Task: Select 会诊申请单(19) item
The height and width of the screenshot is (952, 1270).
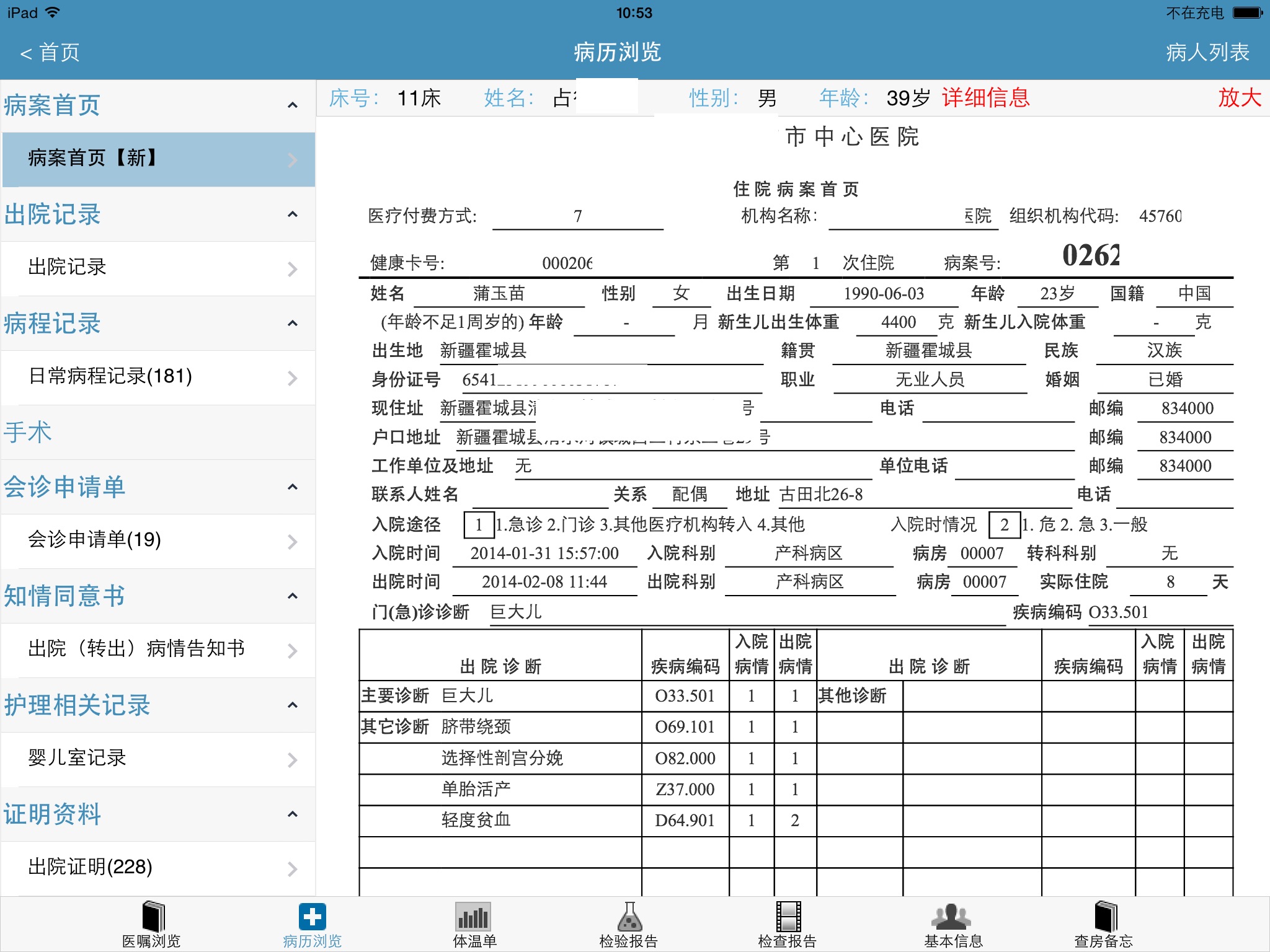Action: 159,541
